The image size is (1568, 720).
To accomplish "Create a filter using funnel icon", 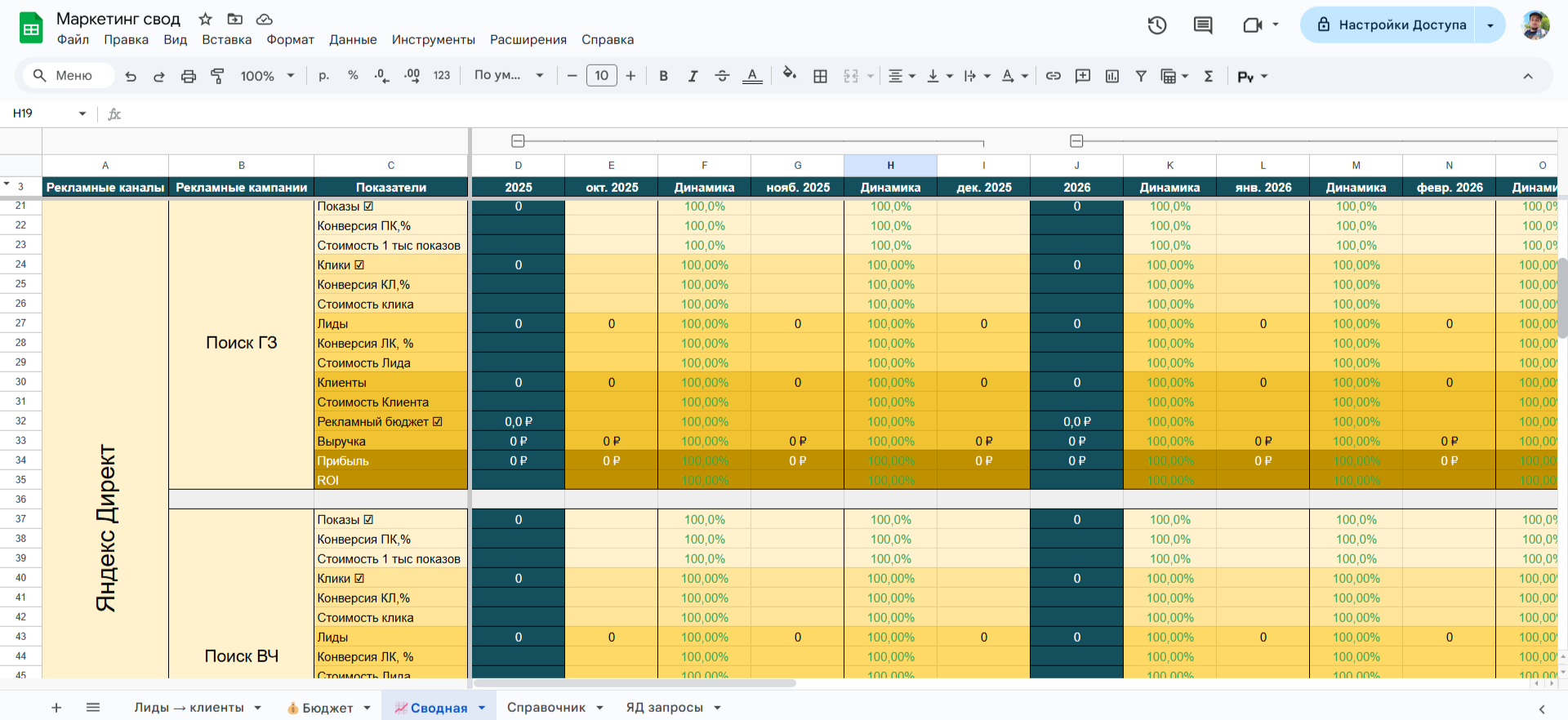I will [1141, 76].
